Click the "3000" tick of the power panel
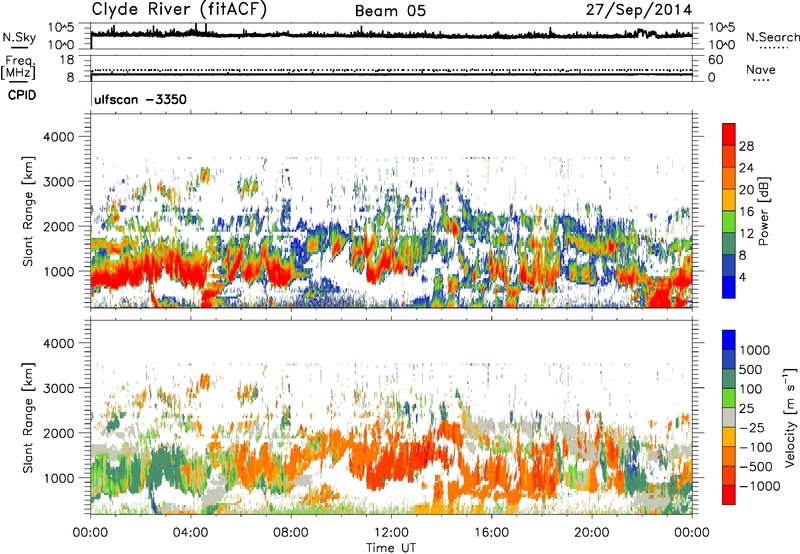The width and height of the screenshot is (800, 554). pos(58,182)
